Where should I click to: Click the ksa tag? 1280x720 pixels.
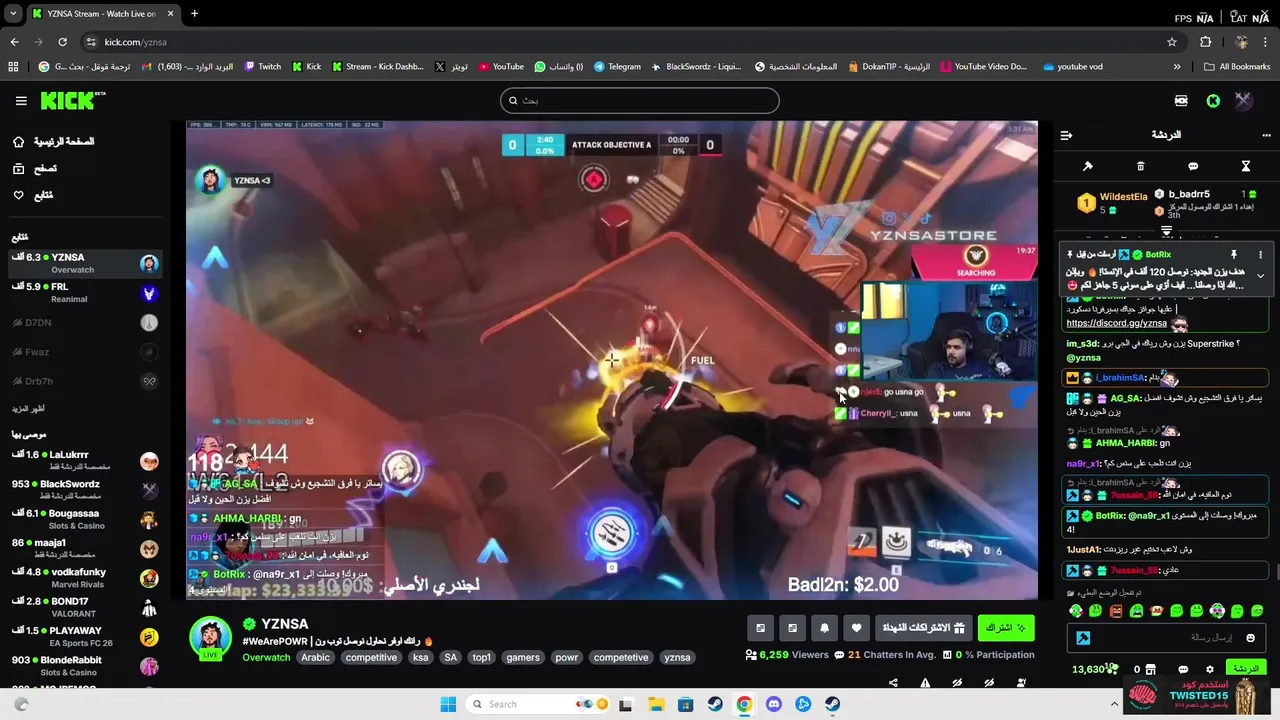tap(420, 657)
